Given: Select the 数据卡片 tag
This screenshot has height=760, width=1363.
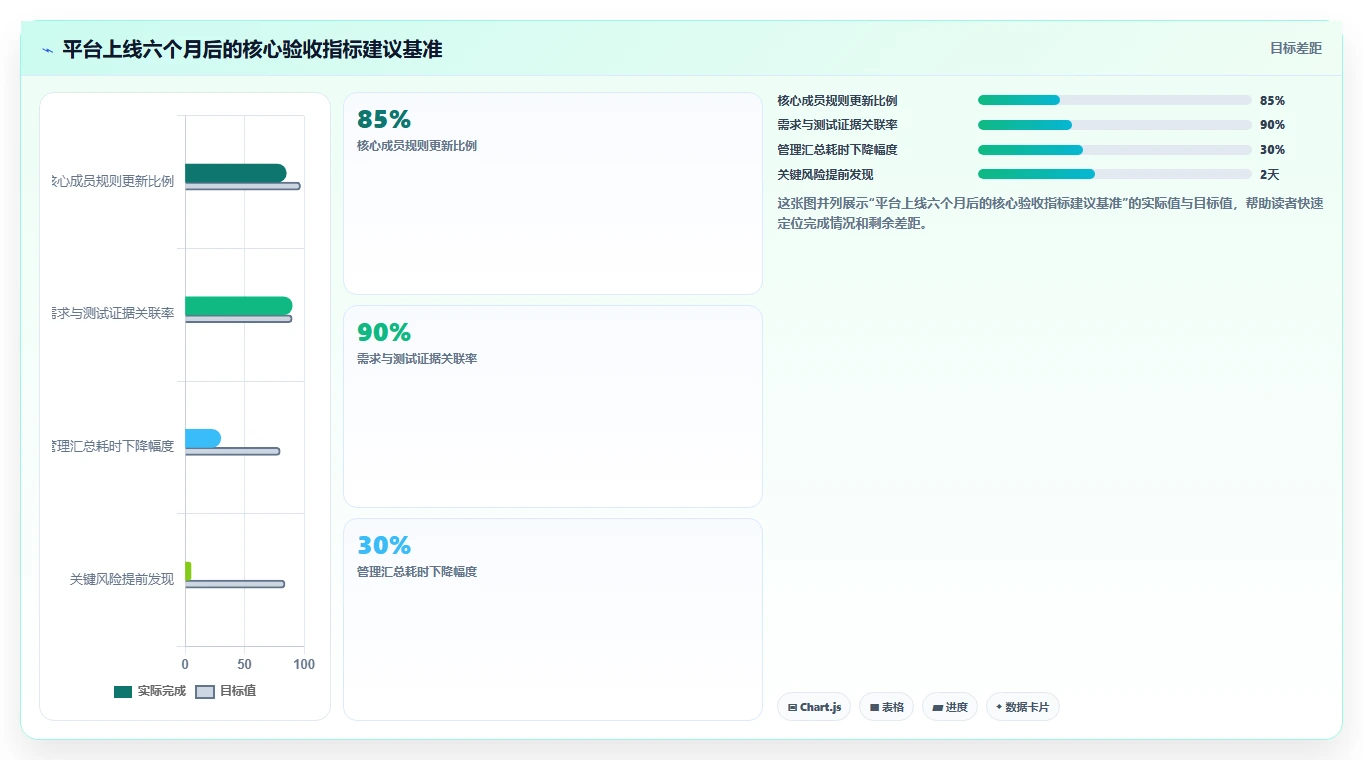Looking at the screenshot, I should tap(1022, 707).
